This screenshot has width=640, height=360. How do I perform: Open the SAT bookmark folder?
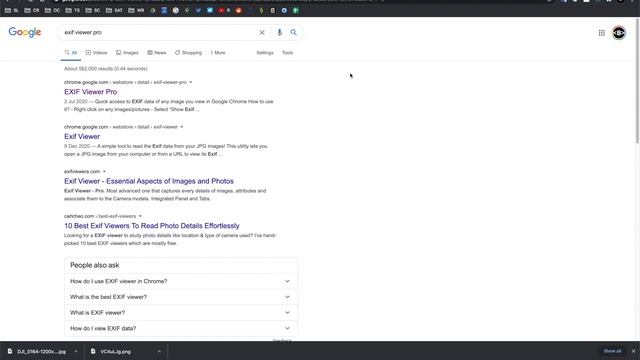pyautogui.click(x=114, y=10)
